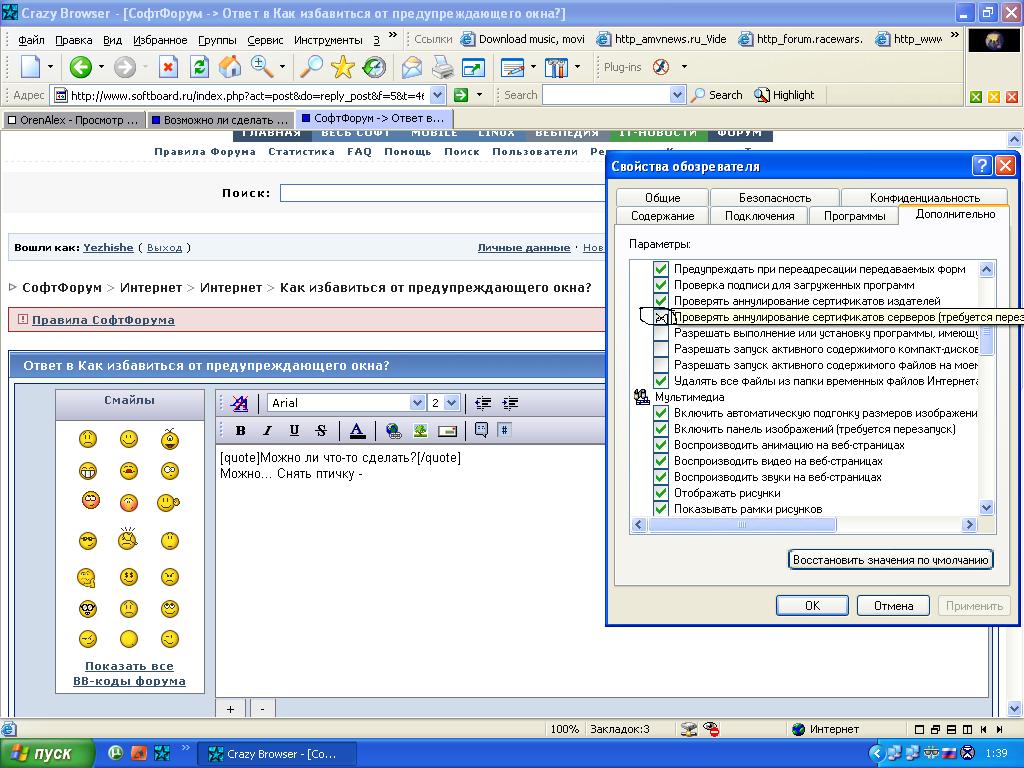
Task: Switch to the Общие tab
Action: point(662,197)
